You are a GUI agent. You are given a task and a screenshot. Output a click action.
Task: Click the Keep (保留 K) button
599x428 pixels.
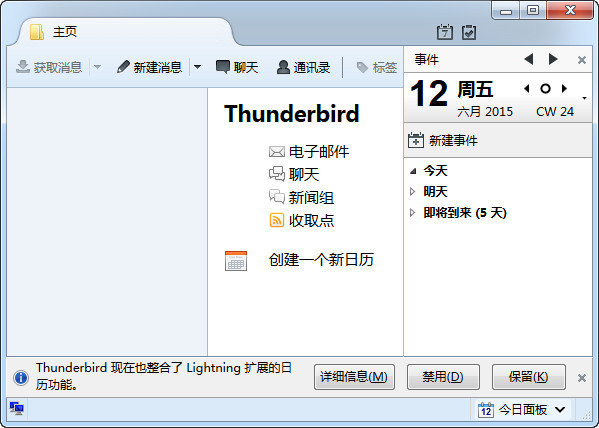pos(529,377)
